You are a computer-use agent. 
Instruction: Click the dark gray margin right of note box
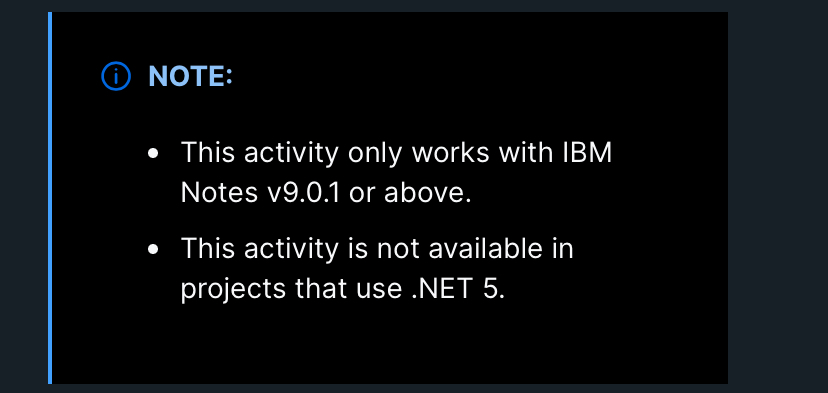(x=777, y=198)
